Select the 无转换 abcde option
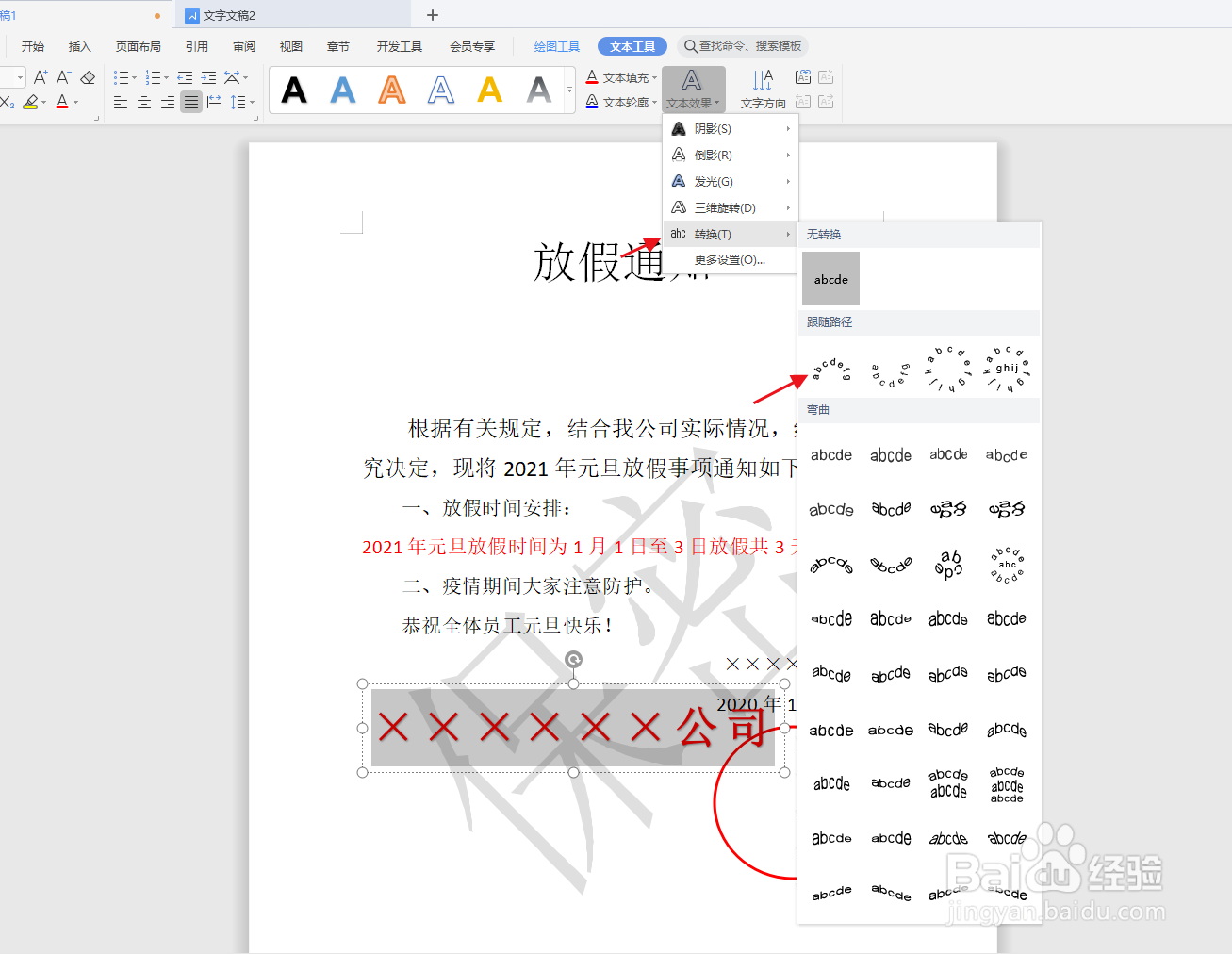Image resolution: width=1232 pixels, height=954 pixels. pos(830,278)
